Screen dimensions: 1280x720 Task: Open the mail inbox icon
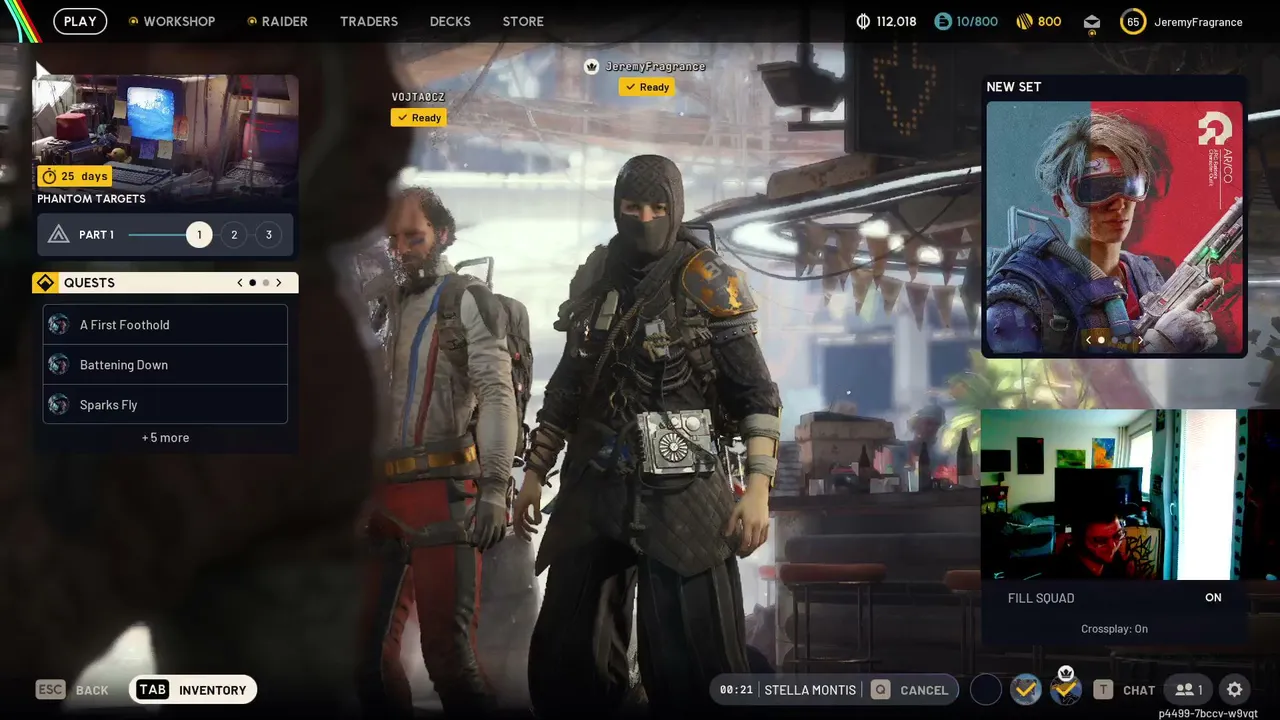(1092, 22)
